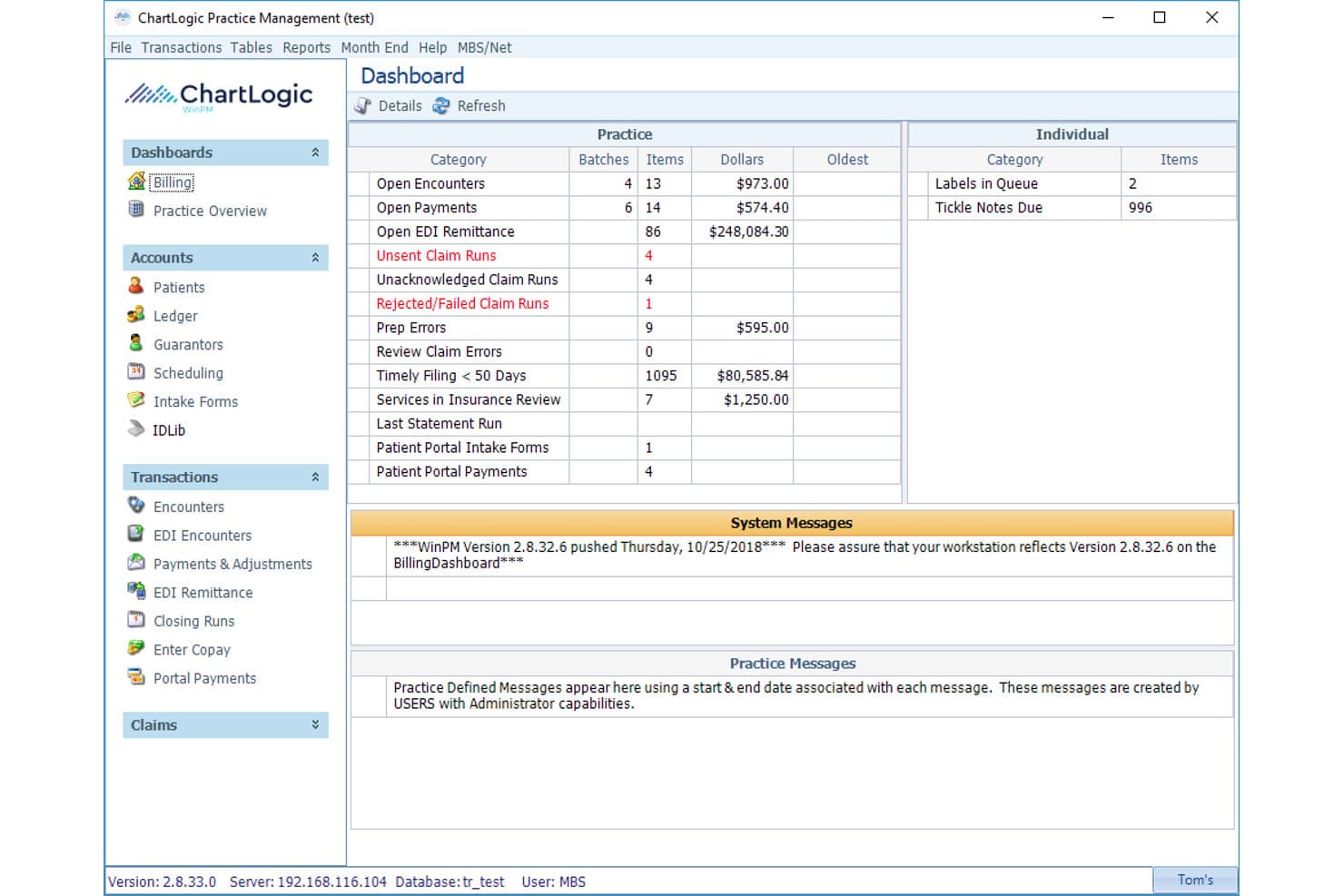Screen dimensions: 1344x896
Task: Click the Portal Payments icon
Action: pyautogui.click(x=136, y=677)
